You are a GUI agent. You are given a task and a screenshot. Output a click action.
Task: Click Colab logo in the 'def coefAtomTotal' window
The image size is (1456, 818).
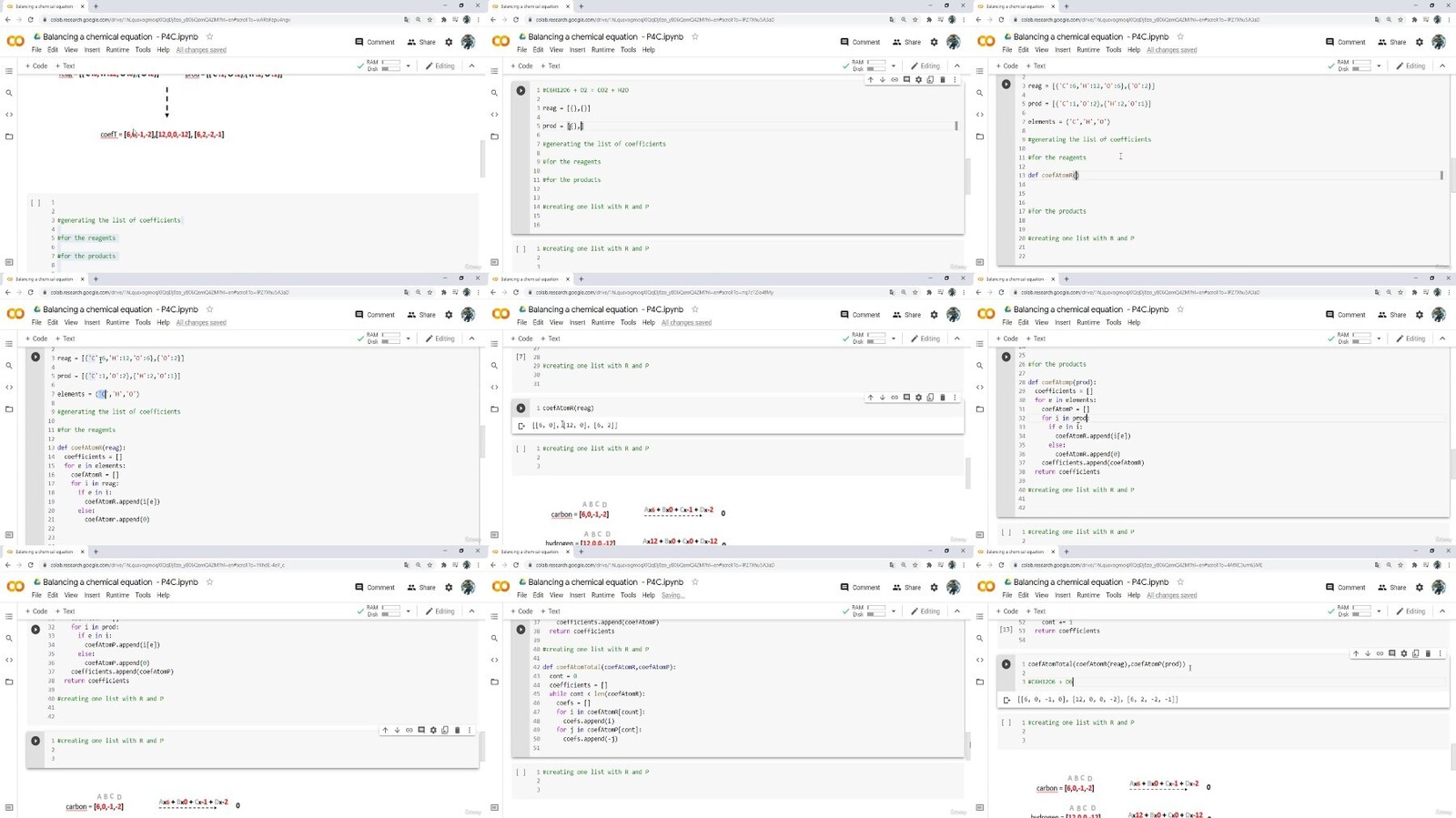[500, 587]
